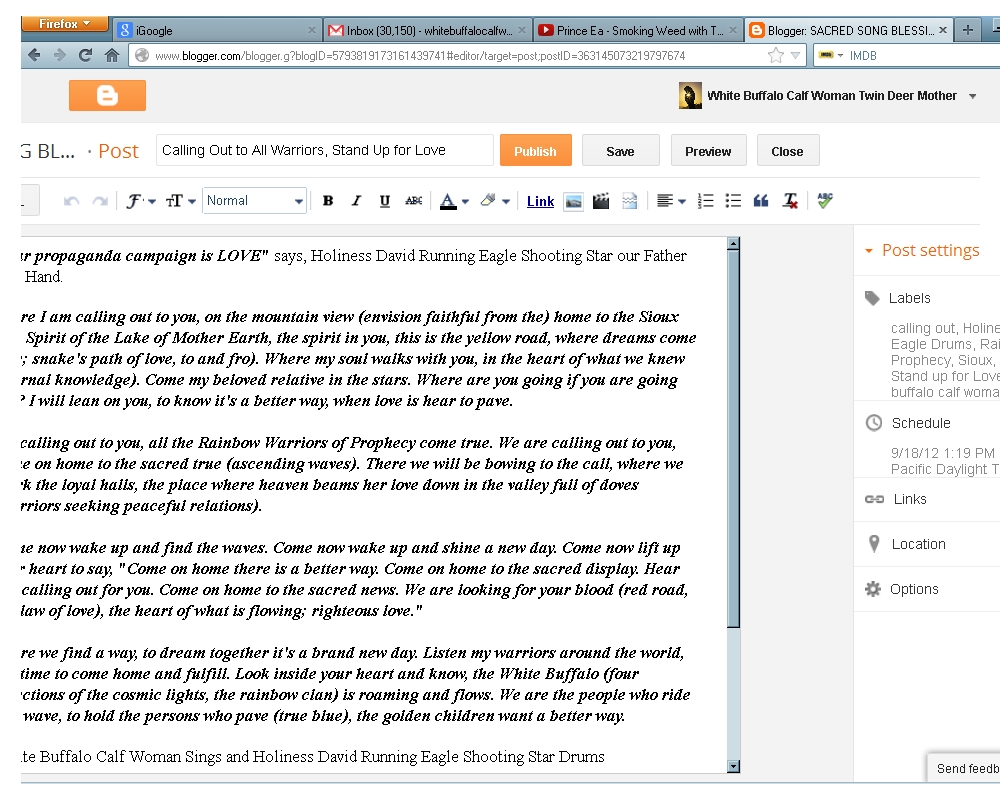
Task: Click the Schedule clock icon
Action: click(874, 422)
